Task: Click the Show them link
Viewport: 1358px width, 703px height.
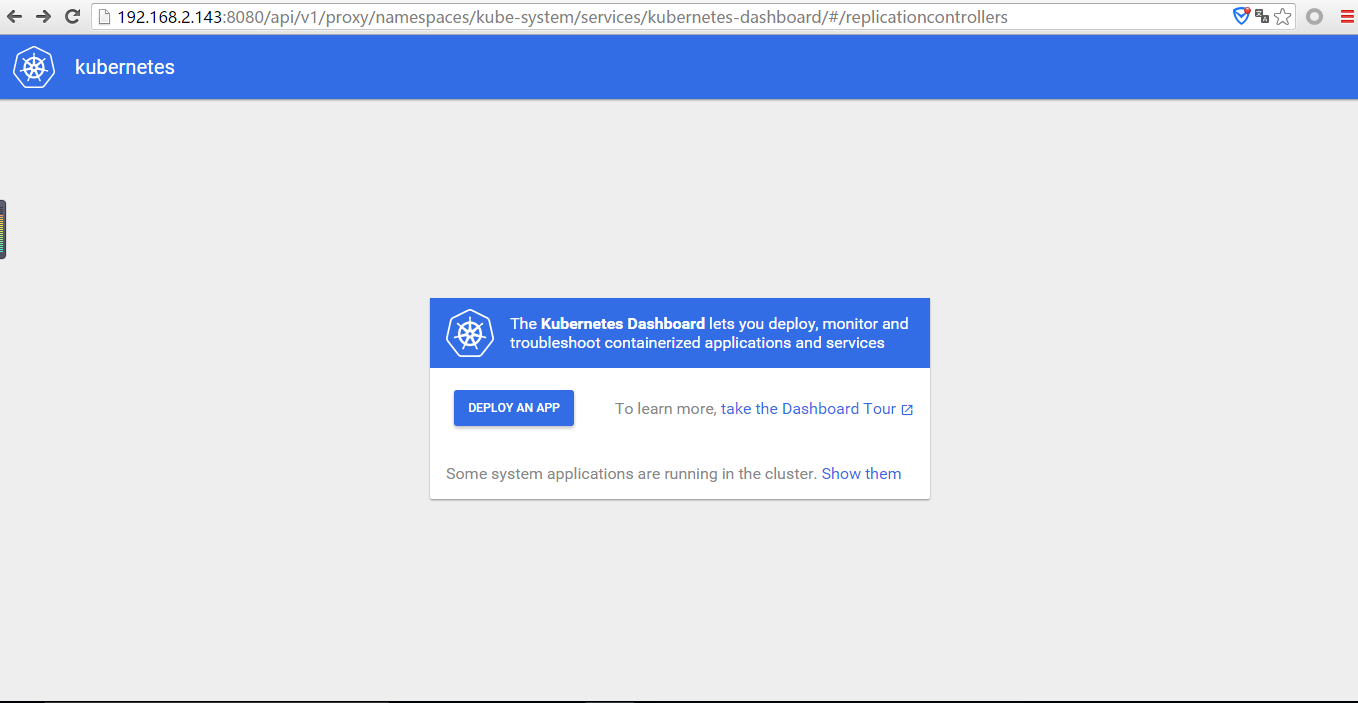Action: (861, 473)
